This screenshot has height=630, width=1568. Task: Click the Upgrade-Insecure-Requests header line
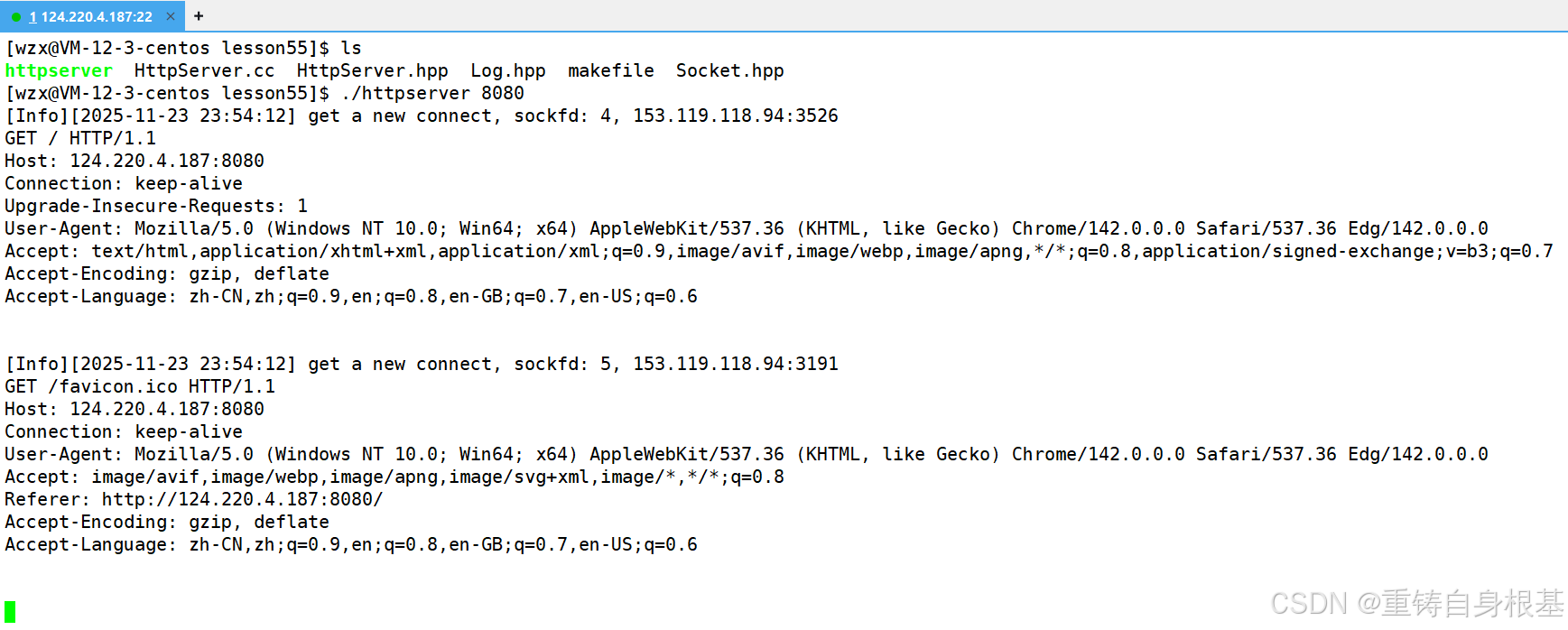(x=155, y=206)
